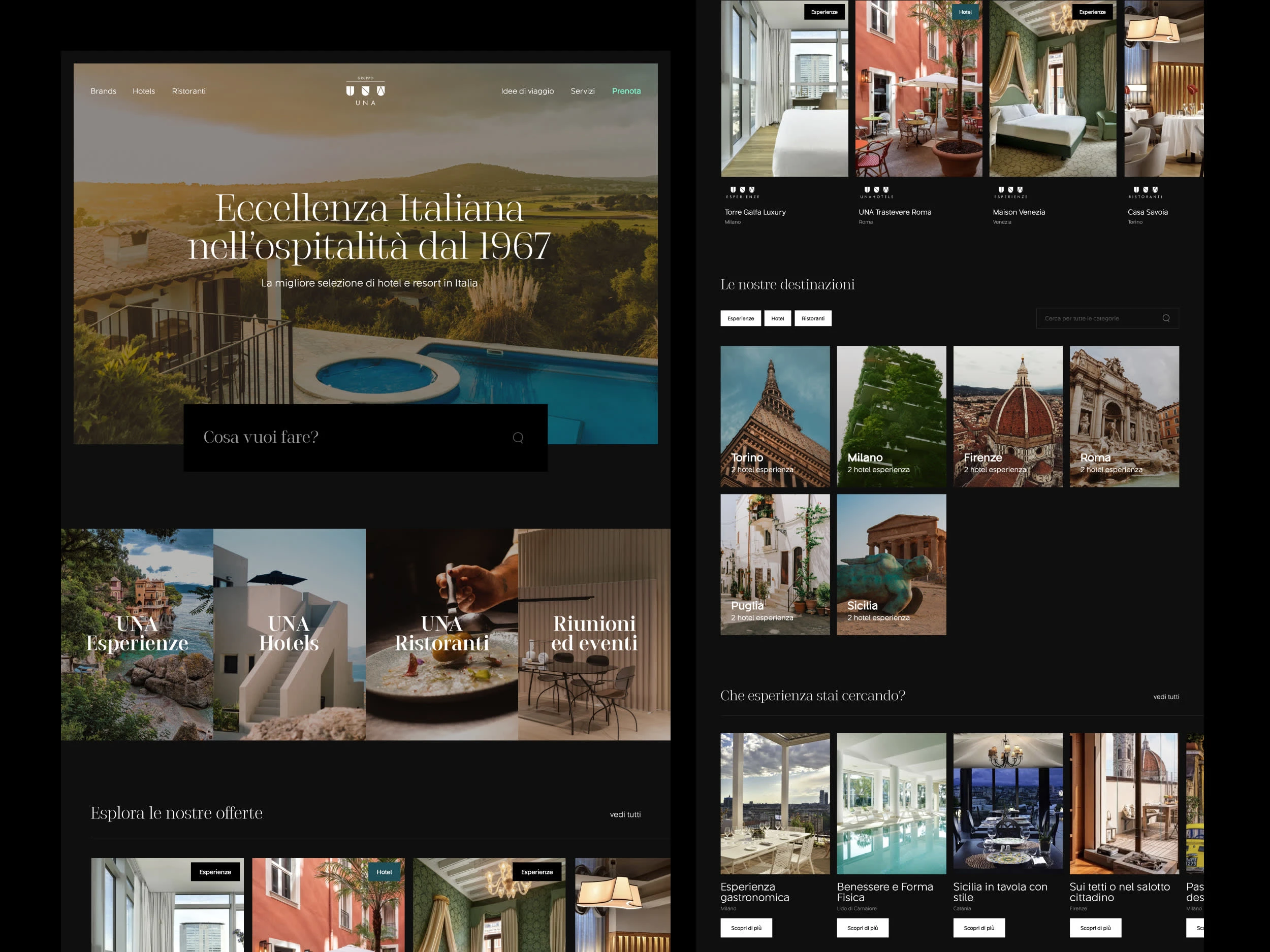Click Esperienze tag on Torre Galfa photo
Screen dimensions: 1270x952
(x=824, y=12)
